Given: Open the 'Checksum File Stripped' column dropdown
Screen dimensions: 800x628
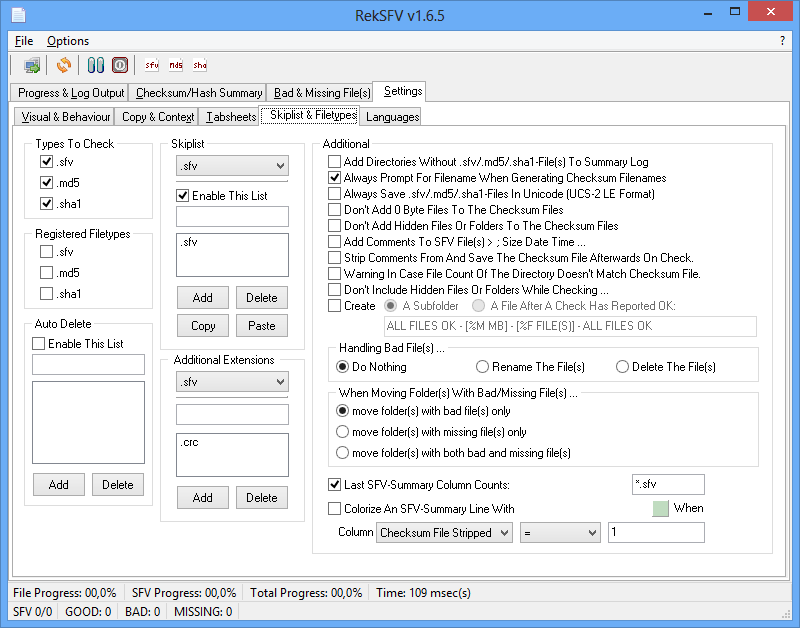Looking at the screenshot, I should 444,533.
